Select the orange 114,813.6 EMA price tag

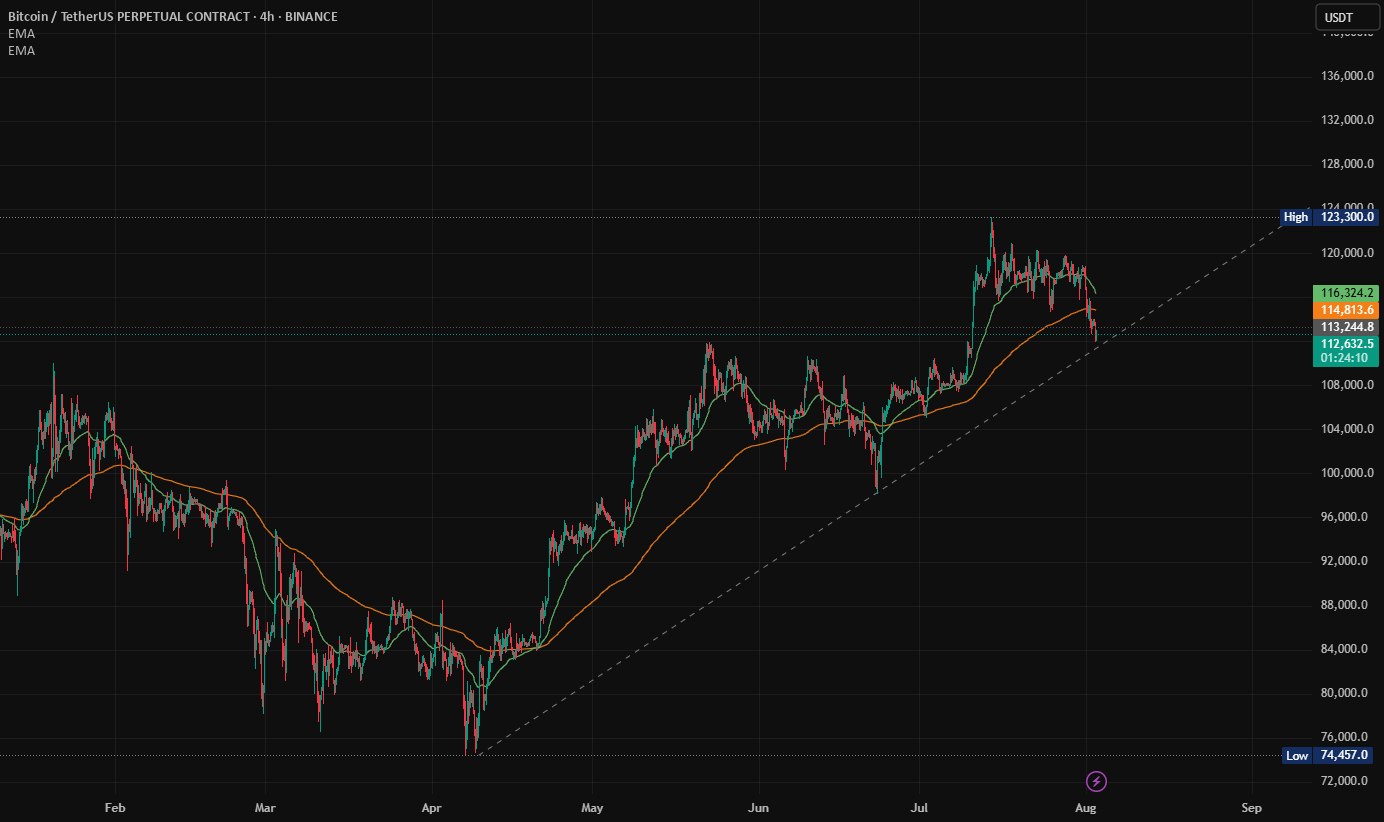pyautogui.click(x=1346, y=311)
